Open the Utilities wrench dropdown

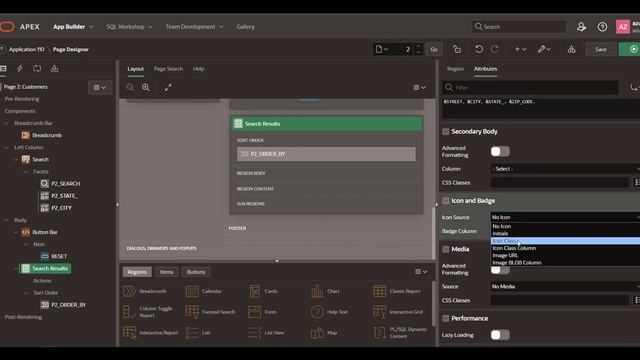544,49
